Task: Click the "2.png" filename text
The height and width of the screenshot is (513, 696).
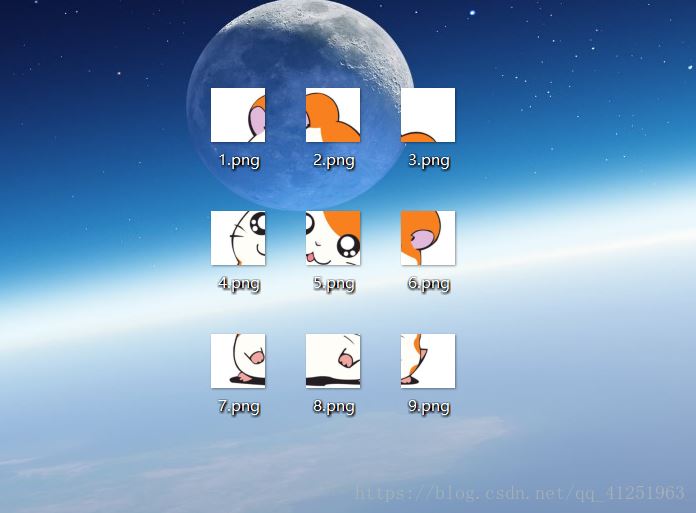Action: [x=334, y=160]
